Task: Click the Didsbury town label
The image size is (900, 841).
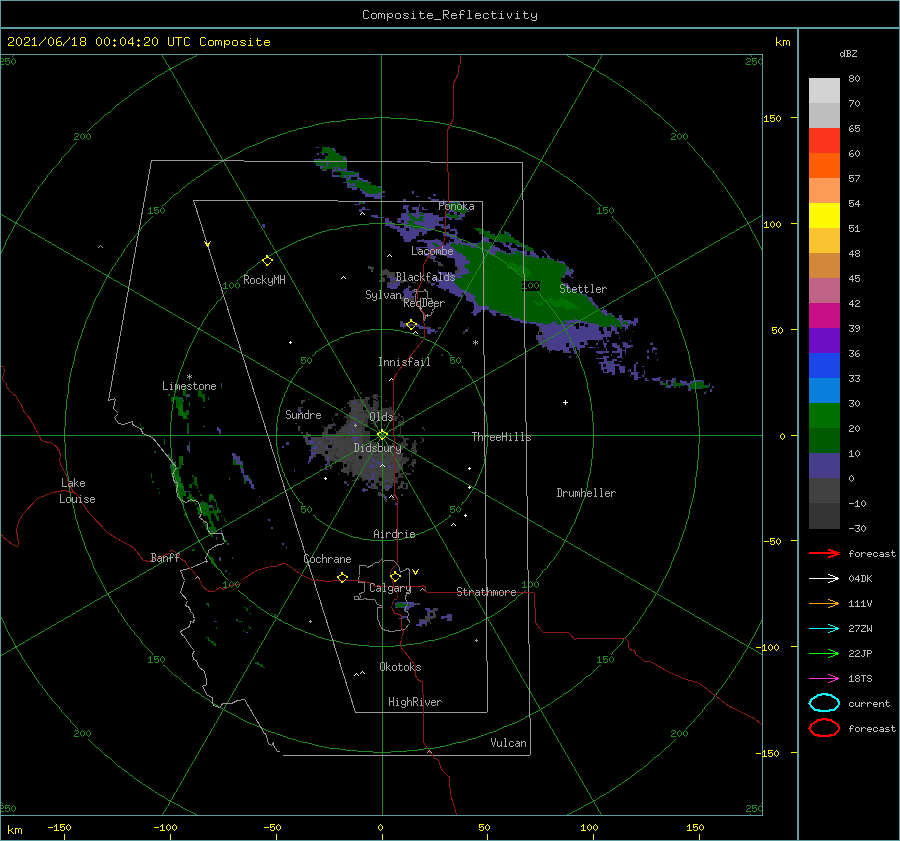Action: (377, 448)
